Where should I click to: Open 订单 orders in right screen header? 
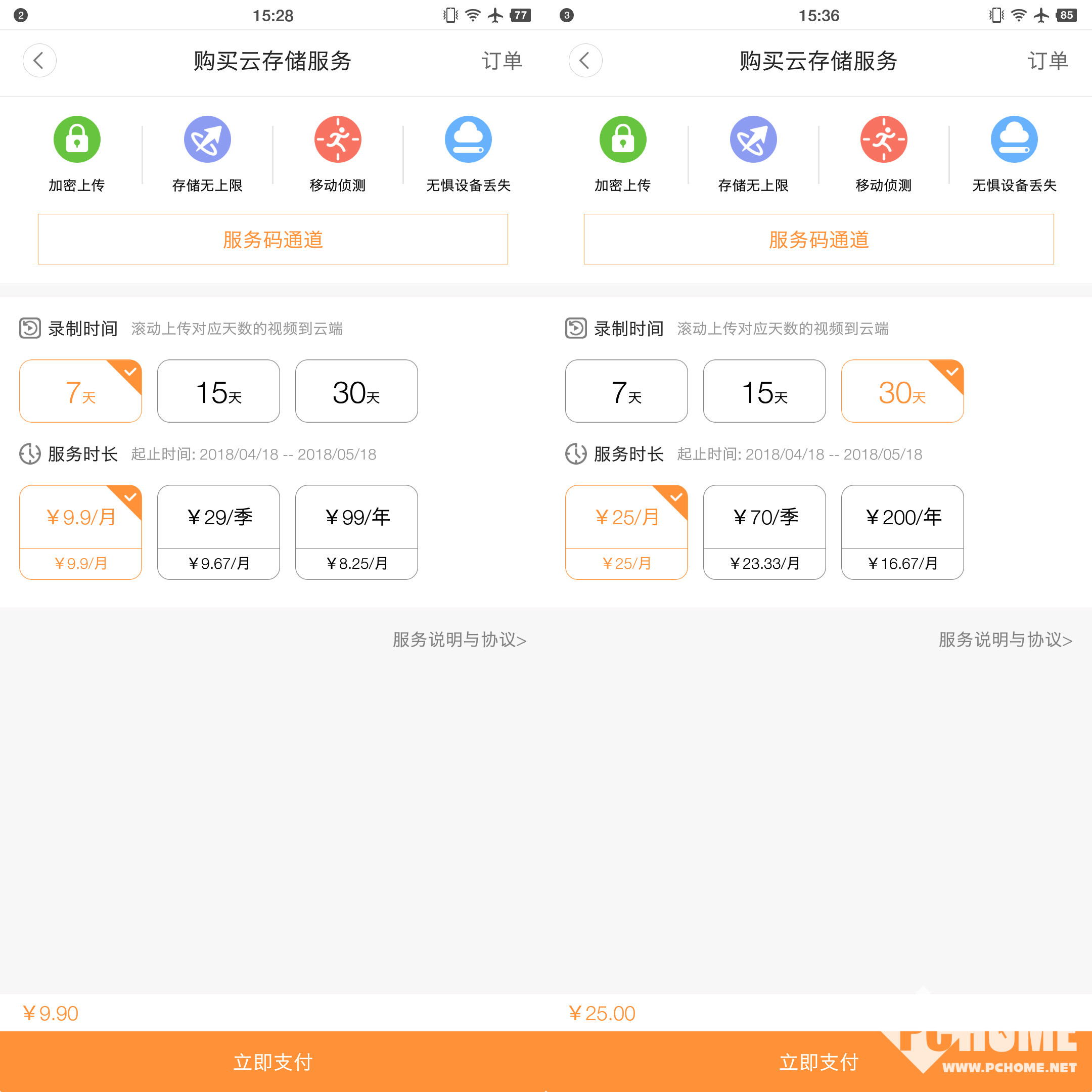(x=1048, y=61)
